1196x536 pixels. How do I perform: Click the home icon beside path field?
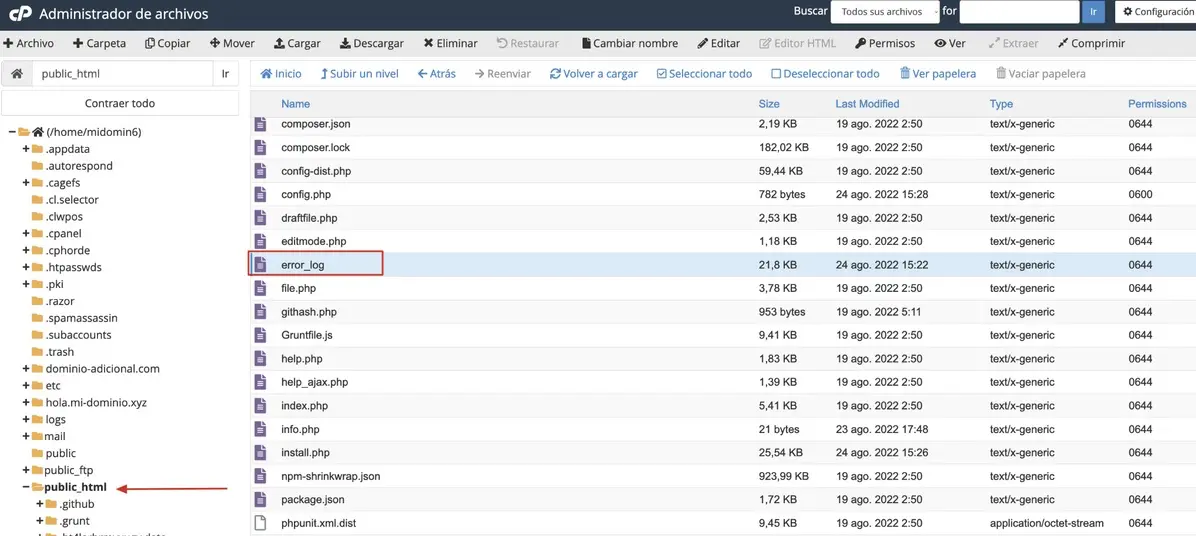click(17, 74)
